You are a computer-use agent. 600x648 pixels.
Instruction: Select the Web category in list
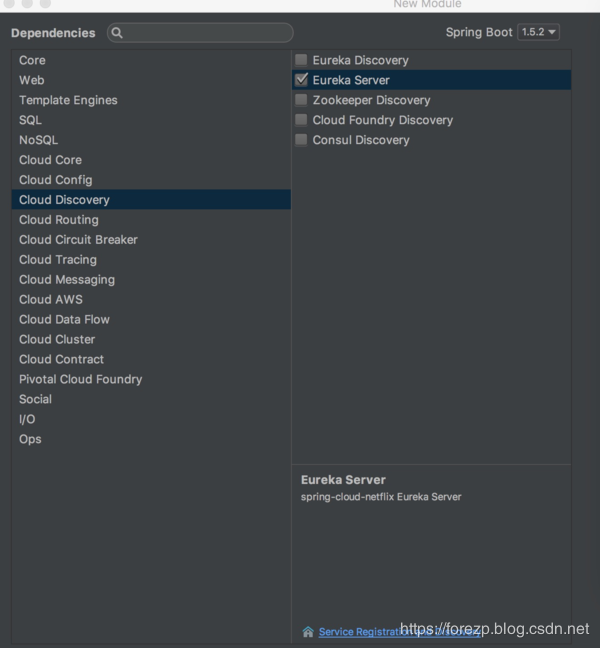click(32, 80)
